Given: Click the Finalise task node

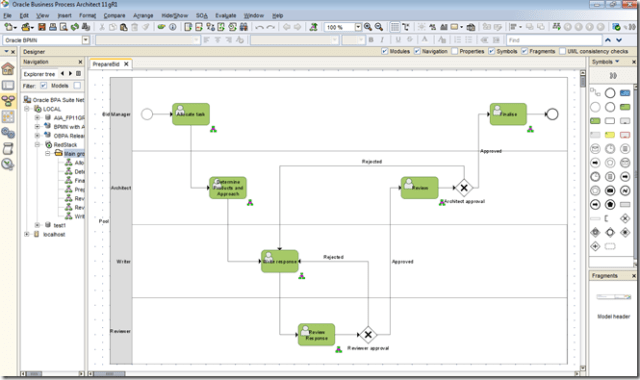Looking at the screenshot, I should 508,114.
